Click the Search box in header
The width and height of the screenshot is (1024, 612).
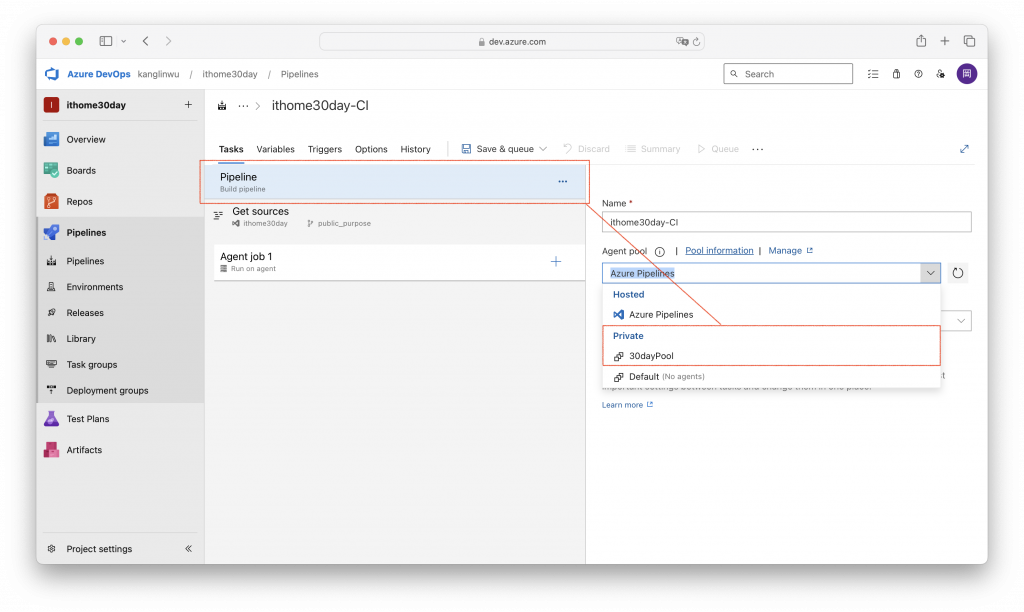(x=788, y=74)
